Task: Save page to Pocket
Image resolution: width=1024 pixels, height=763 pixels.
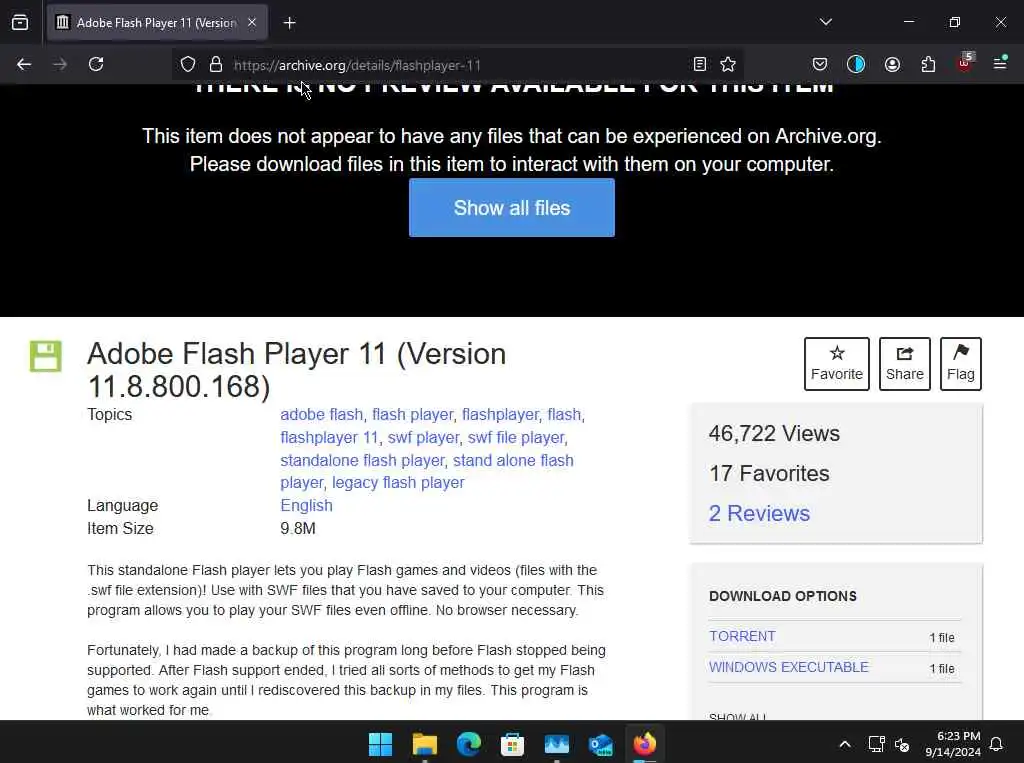Action: tap(820, 64)
